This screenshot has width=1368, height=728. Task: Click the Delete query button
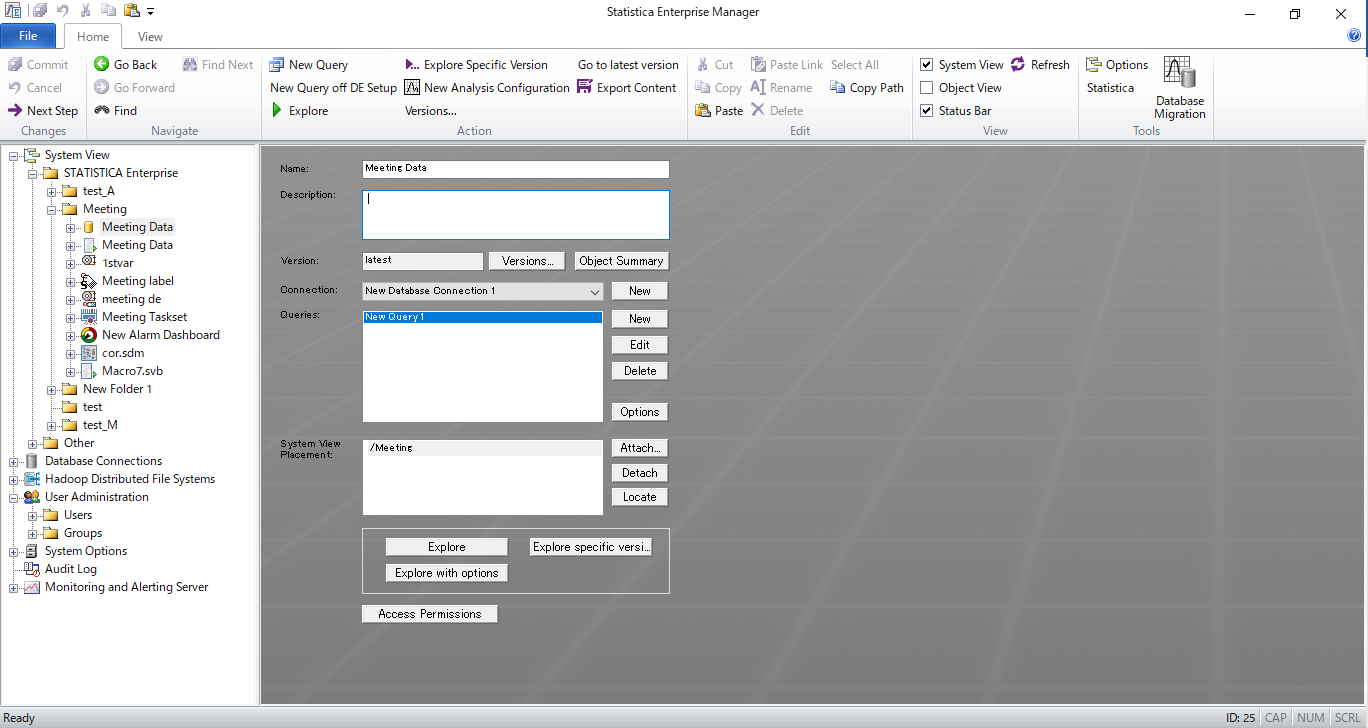640,371
